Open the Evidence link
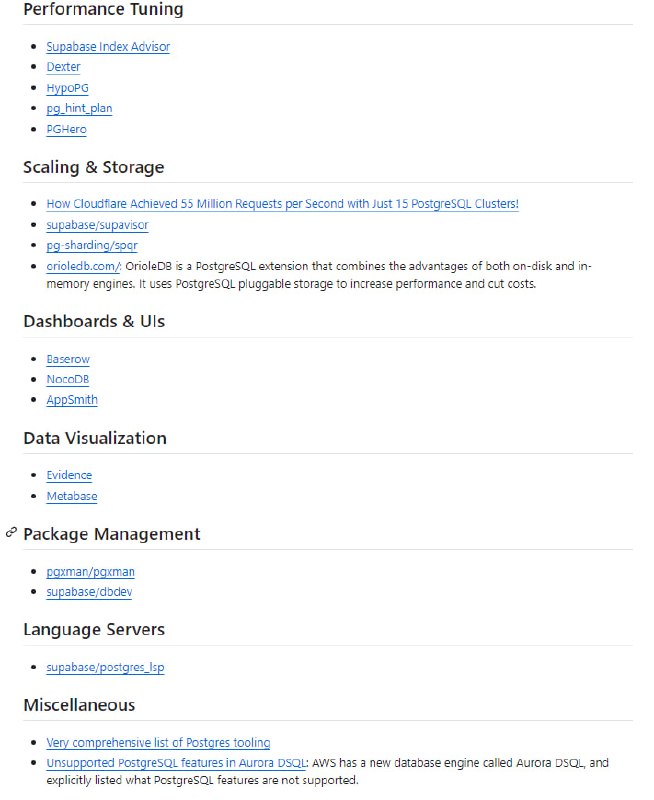654x800 pixels. coord(69,475)
